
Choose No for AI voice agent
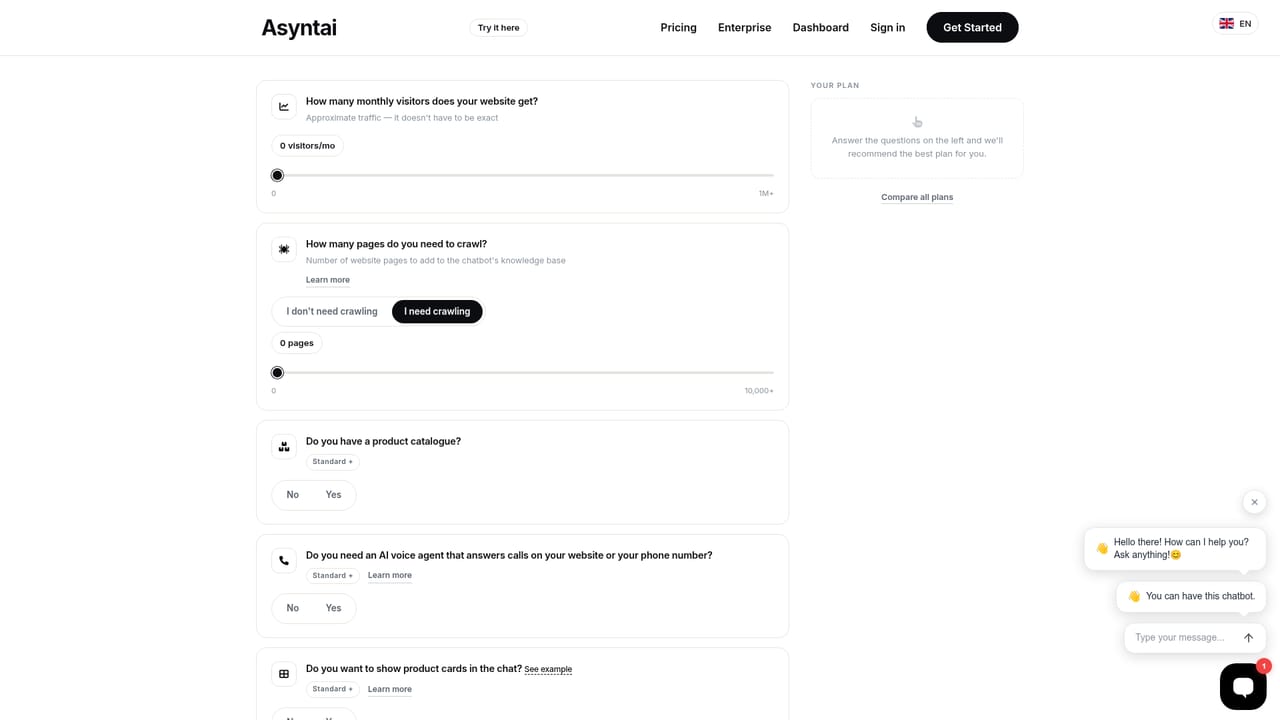coord(293,608)
